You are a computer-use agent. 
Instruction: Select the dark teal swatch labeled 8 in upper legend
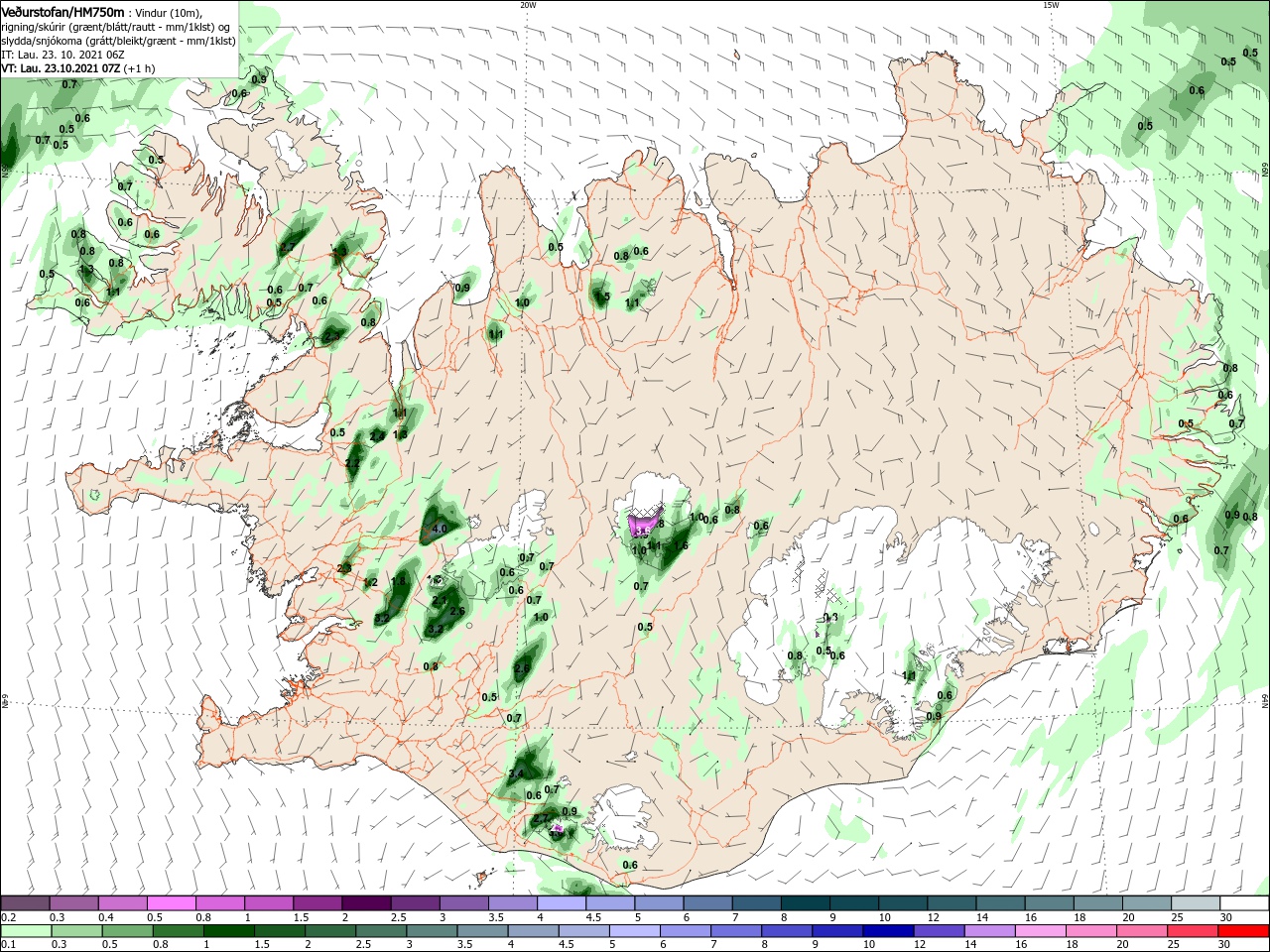pyautogui.click(x=806, y=902)
